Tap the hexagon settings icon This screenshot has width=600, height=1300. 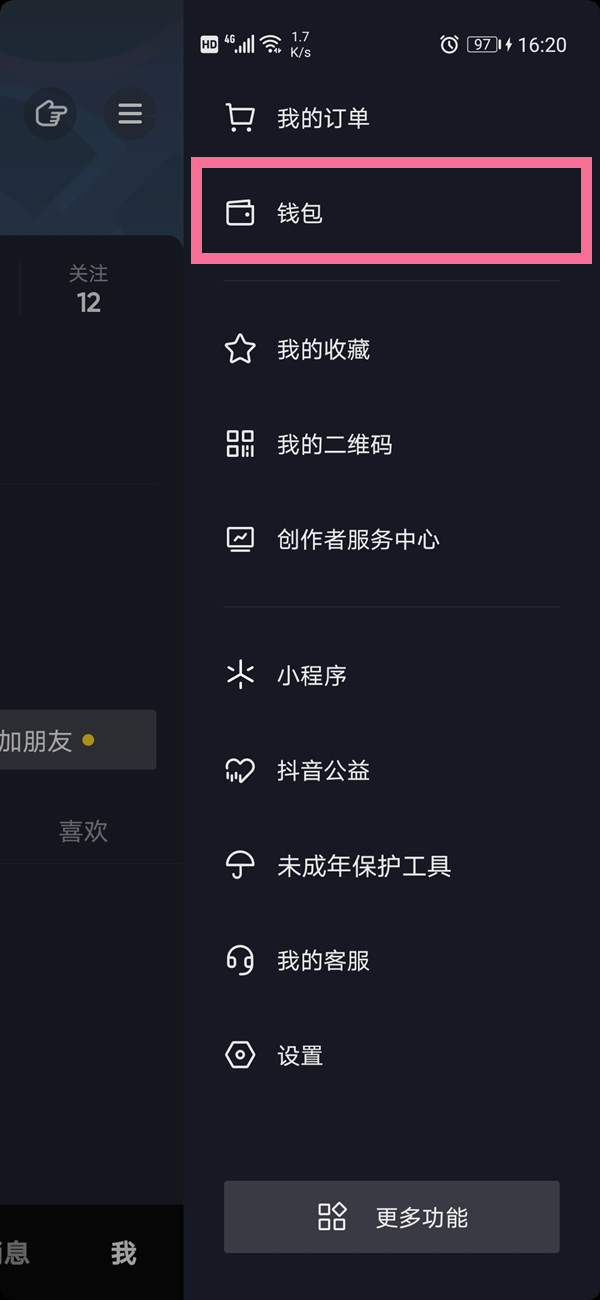[240, 1055]
